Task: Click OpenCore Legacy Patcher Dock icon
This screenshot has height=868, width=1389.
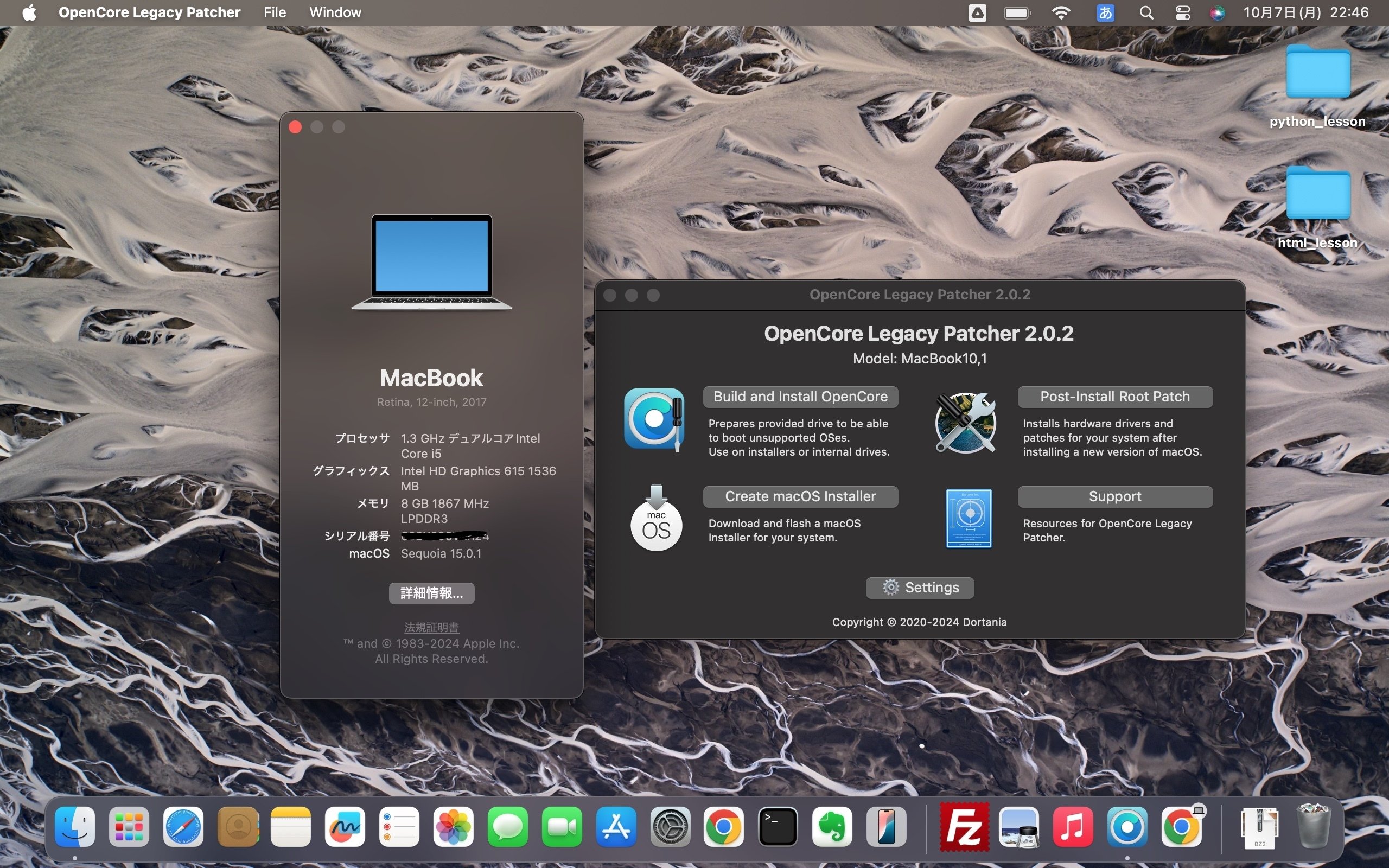Action: click(1127, 827)
